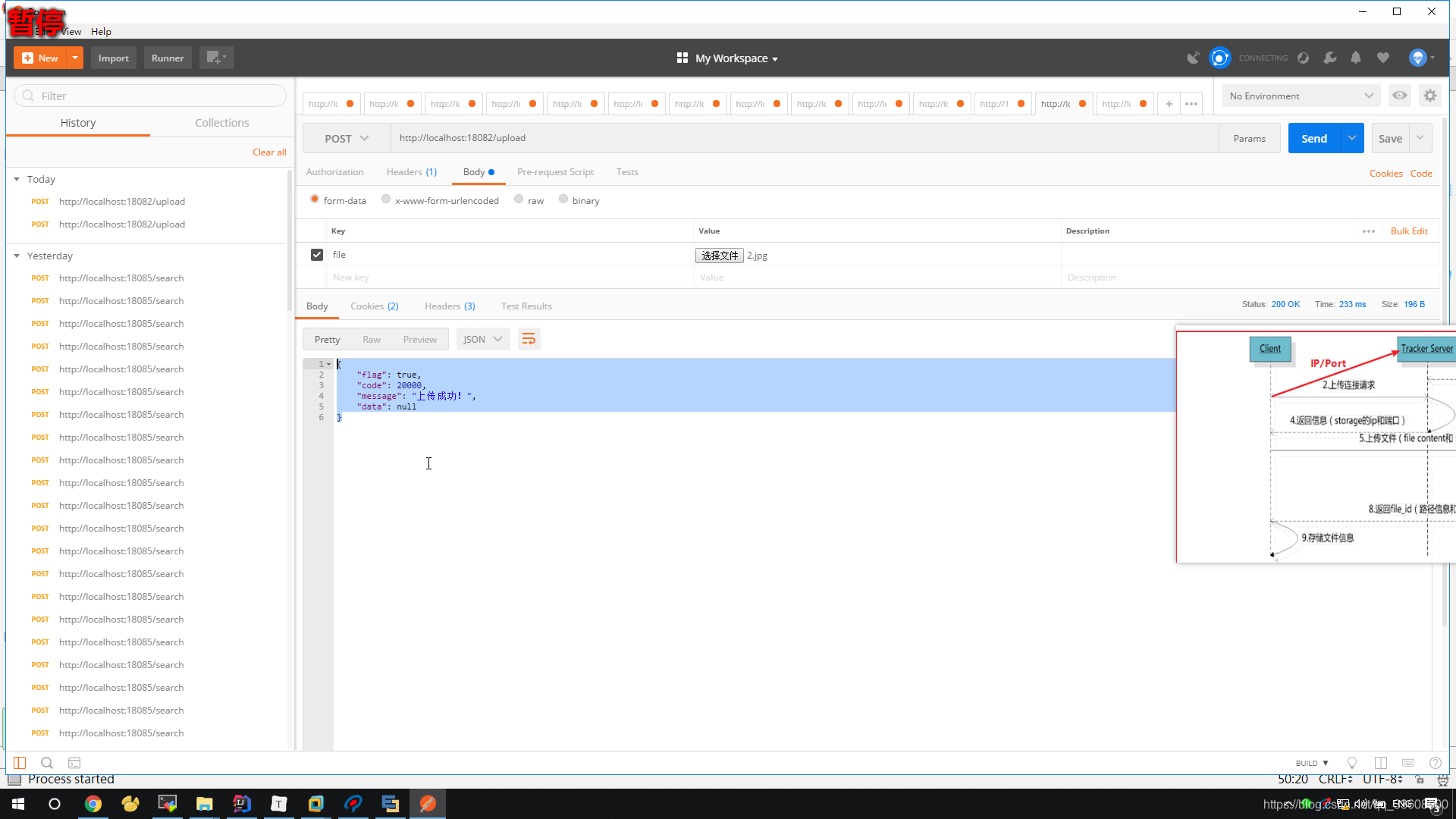
Task: Click the file input field for upload
Action: tap(719, 255)
